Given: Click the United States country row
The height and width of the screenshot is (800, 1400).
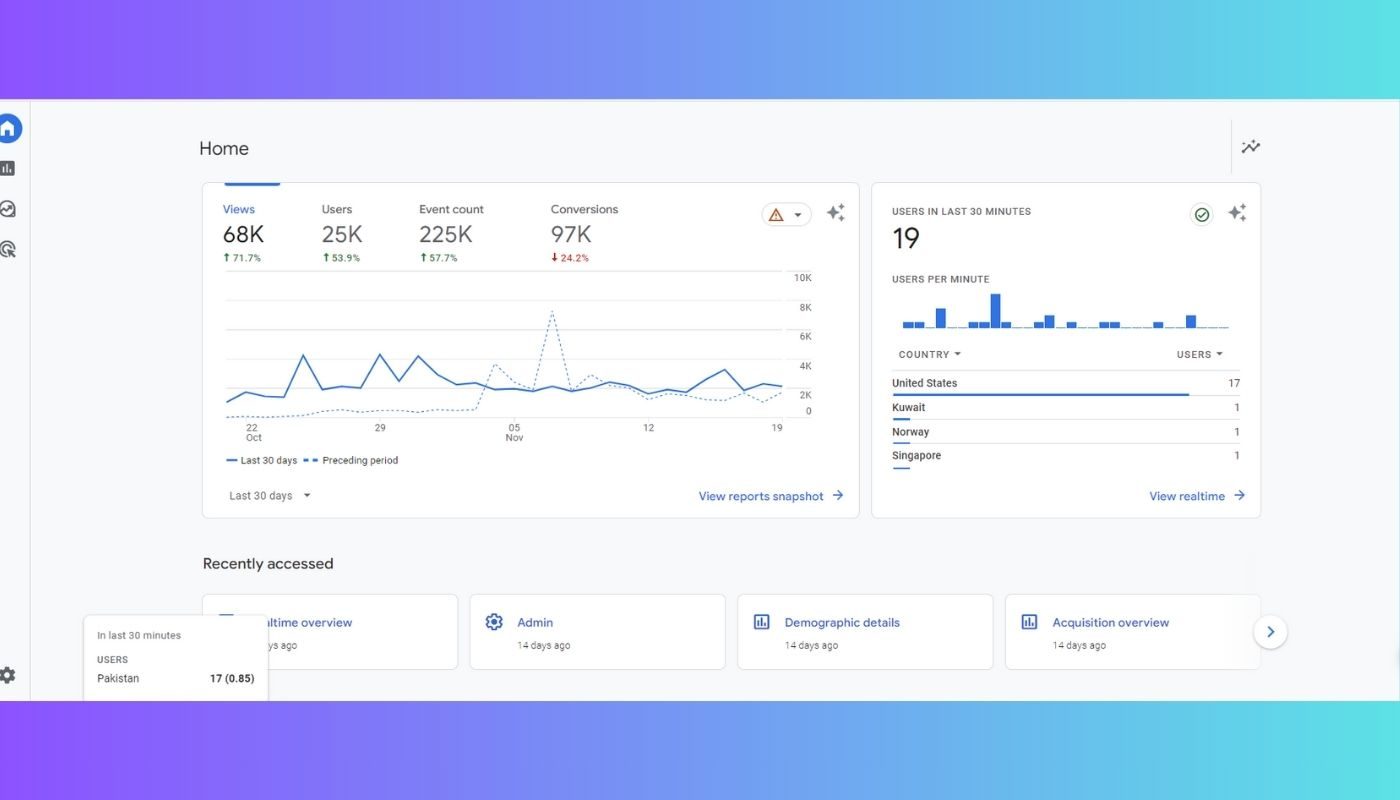Looking at the screenshot, I should 1066,384.
